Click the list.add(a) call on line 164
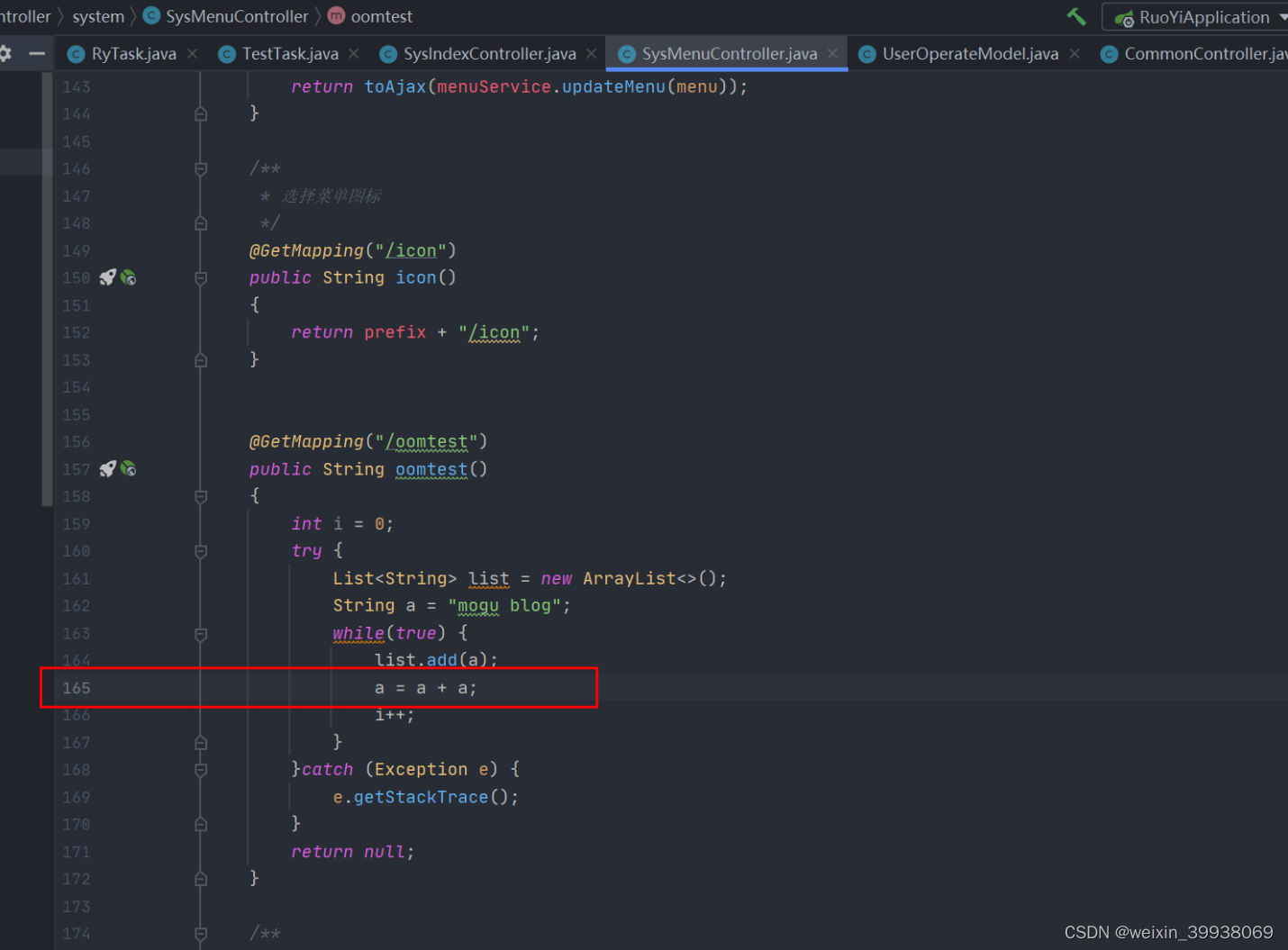This screenshot has width=1288, height=950. click(x=436, y=660)
